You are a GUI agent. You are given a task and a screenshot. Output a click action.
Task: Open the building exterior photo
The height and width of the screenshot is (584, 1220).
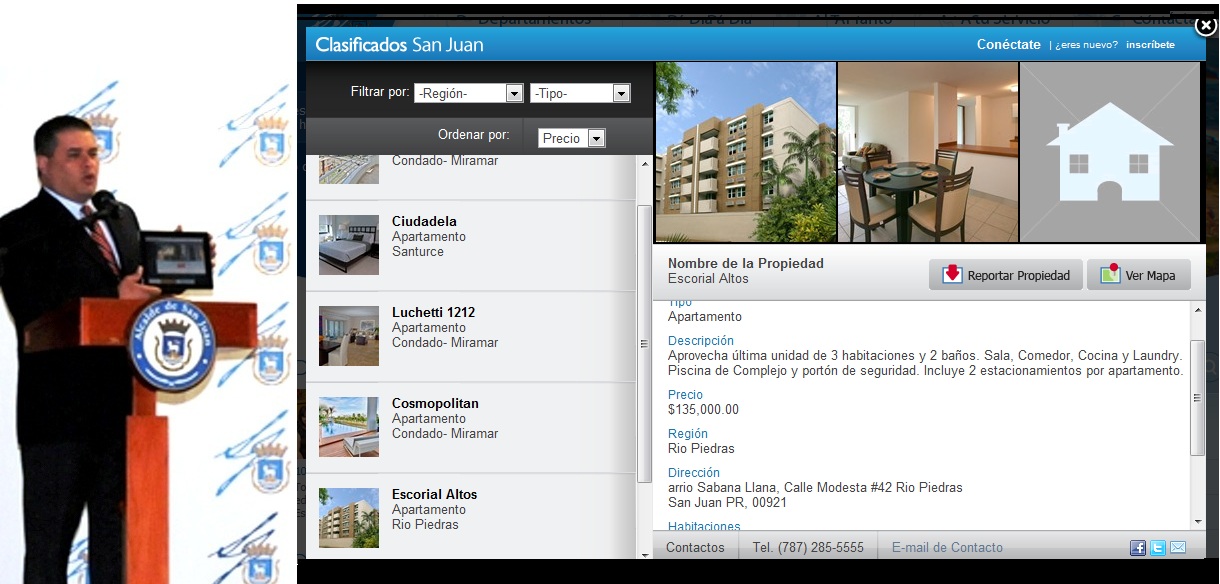pos(745,152)
